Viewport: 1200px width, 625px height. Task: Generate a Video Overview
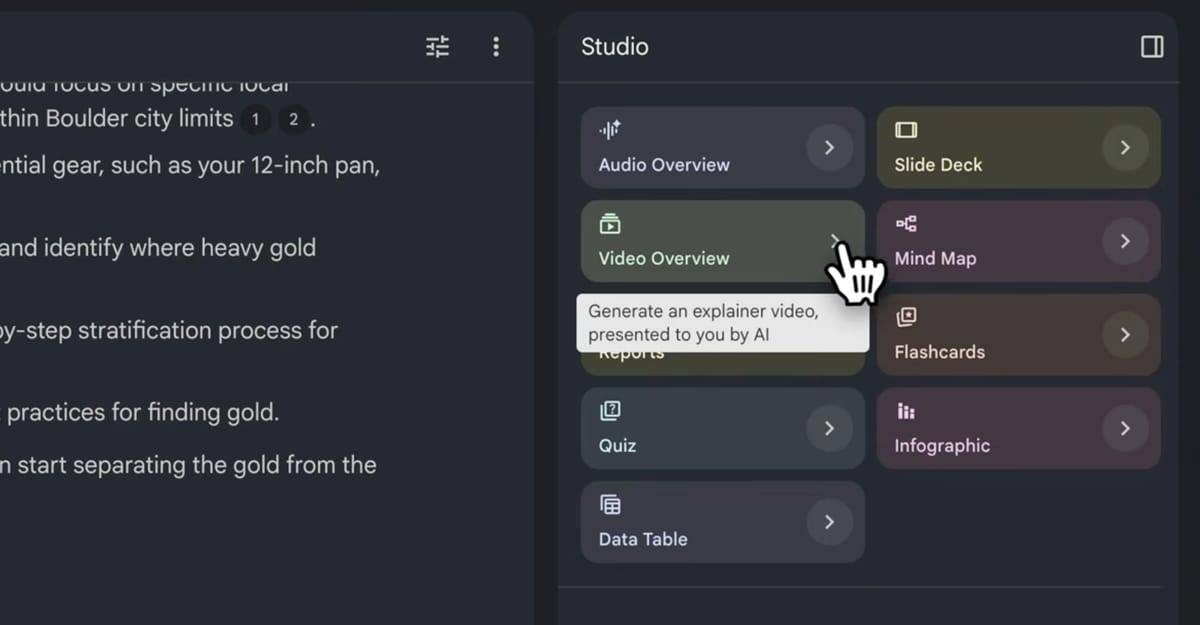pos(722,241)
